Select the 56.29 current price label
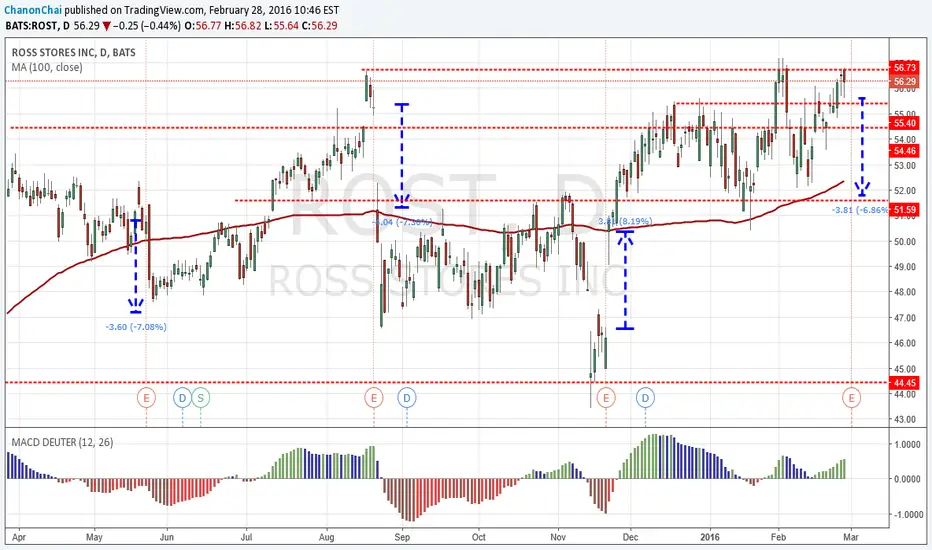The image size is (932, 550). 903,81
